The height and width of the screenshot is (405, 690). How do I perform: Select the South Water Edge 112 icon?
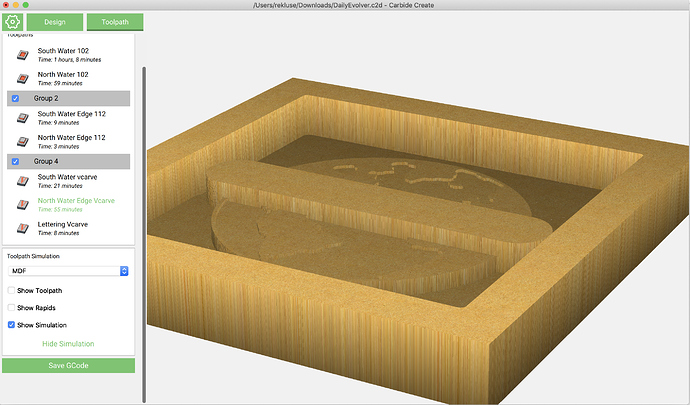(22, 118)
